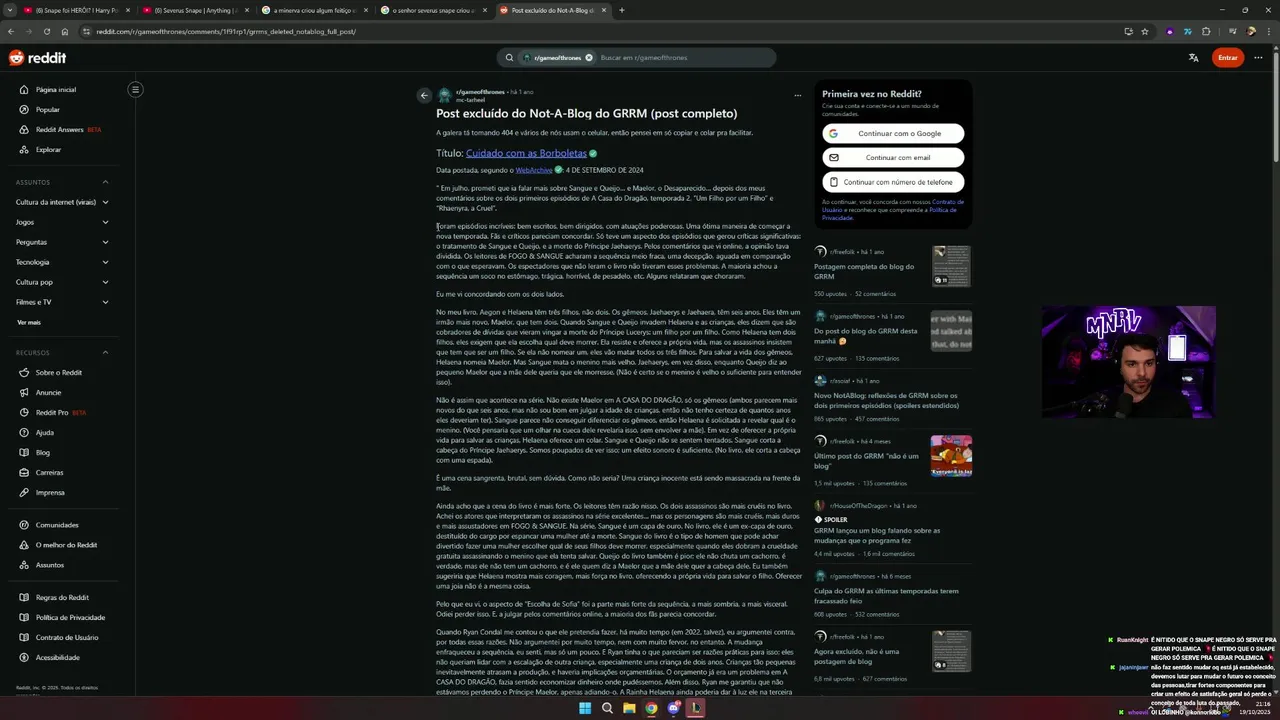Collapse the left navigation with the hamburger button
This screenshot has height=720, width=1280.
click(x=135, y=90)
